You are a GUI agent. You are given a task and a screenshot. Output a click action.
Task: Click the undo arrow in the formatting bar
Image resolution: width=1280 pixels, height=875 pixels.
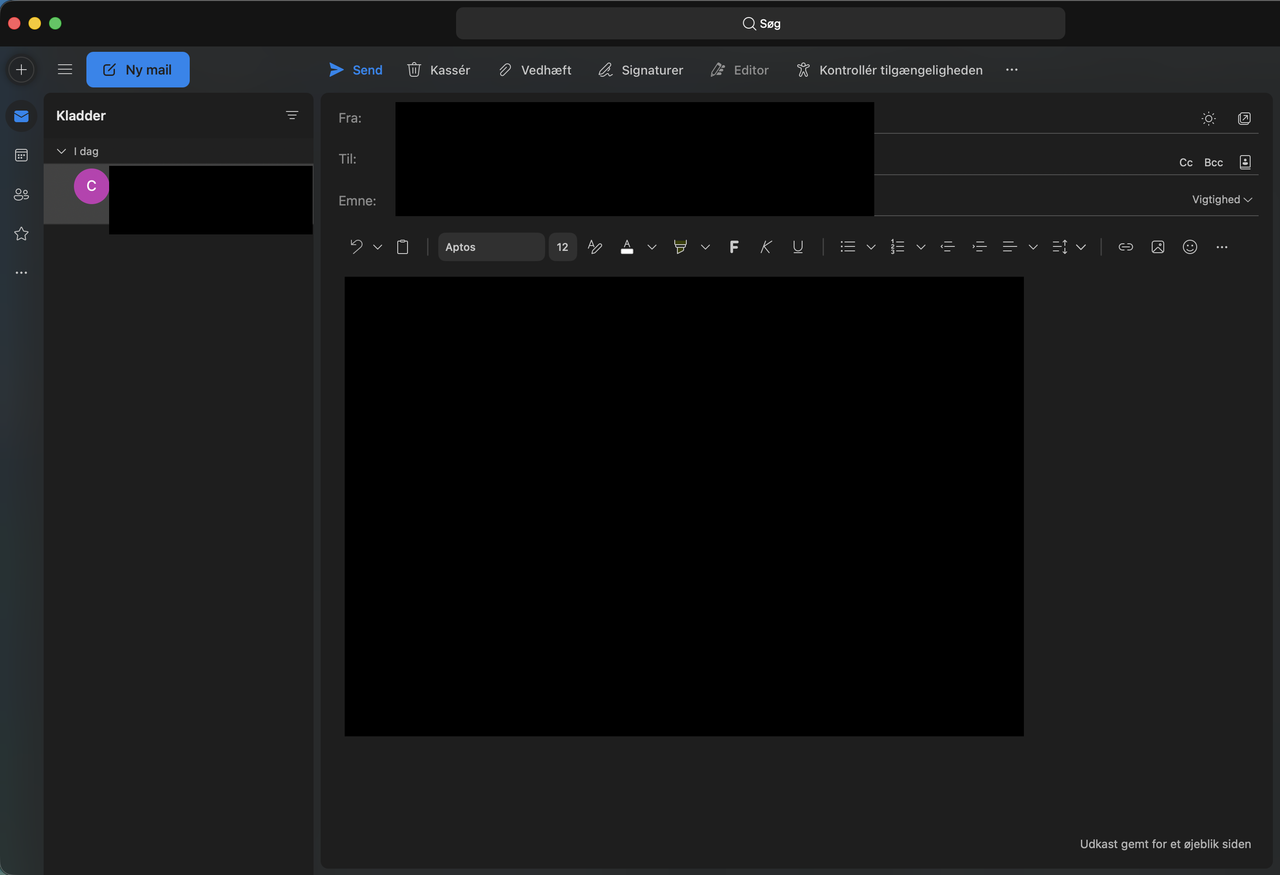(x=356, y=247)
